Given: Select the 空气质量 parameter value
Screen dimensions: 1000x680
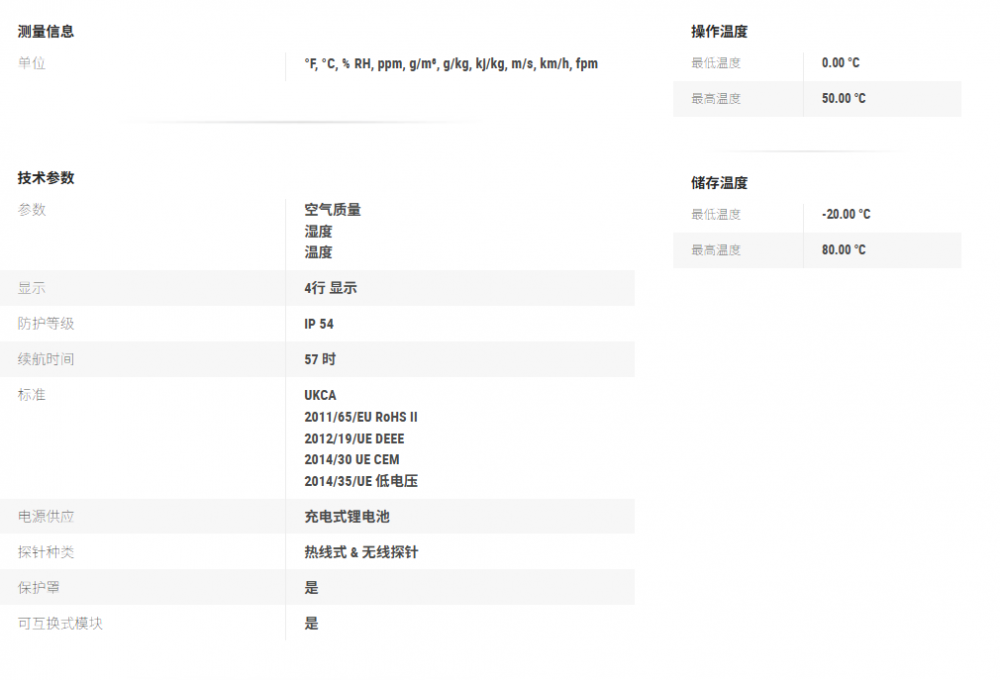Looking at the screenshot, I should [x=333, y=210].
